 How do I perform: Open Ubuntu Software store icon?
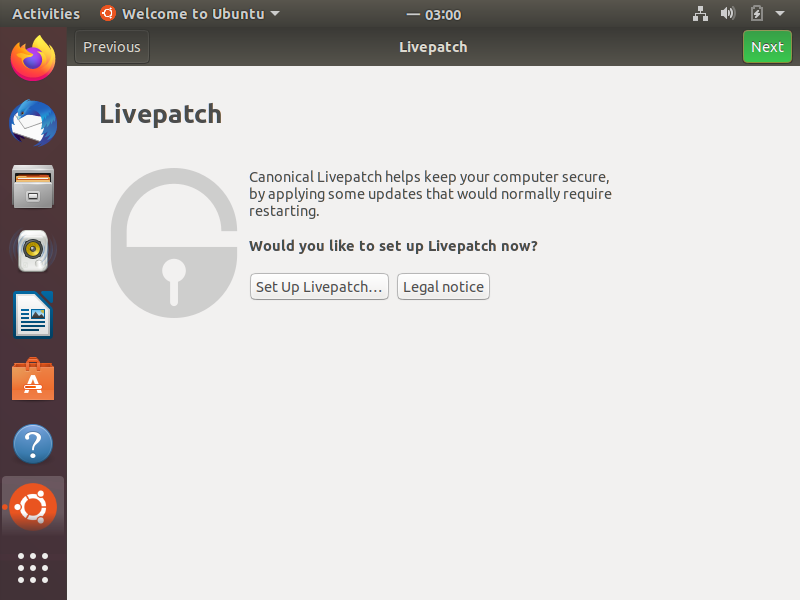(33, 379)
